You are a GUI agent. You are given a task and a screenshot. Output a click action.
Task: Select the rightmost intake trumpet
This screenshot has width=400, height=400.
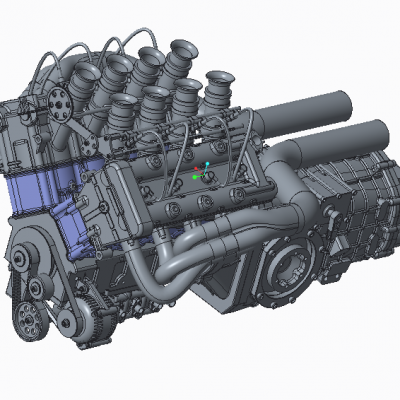[218, 88]
